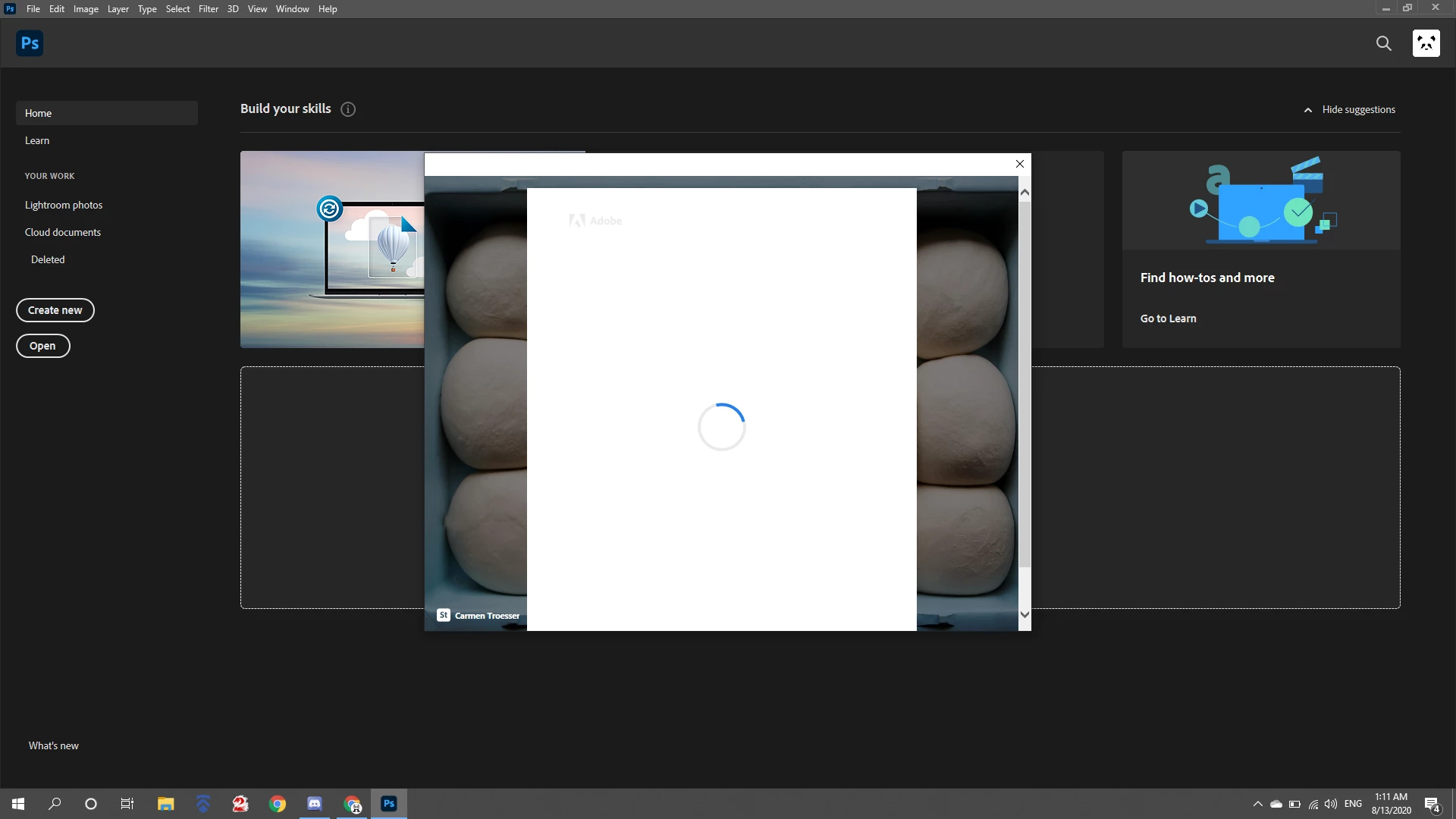The height and width of the screenshot is (819, 1456).
Task: Open the Filter menu
Action: coord(209,9)
